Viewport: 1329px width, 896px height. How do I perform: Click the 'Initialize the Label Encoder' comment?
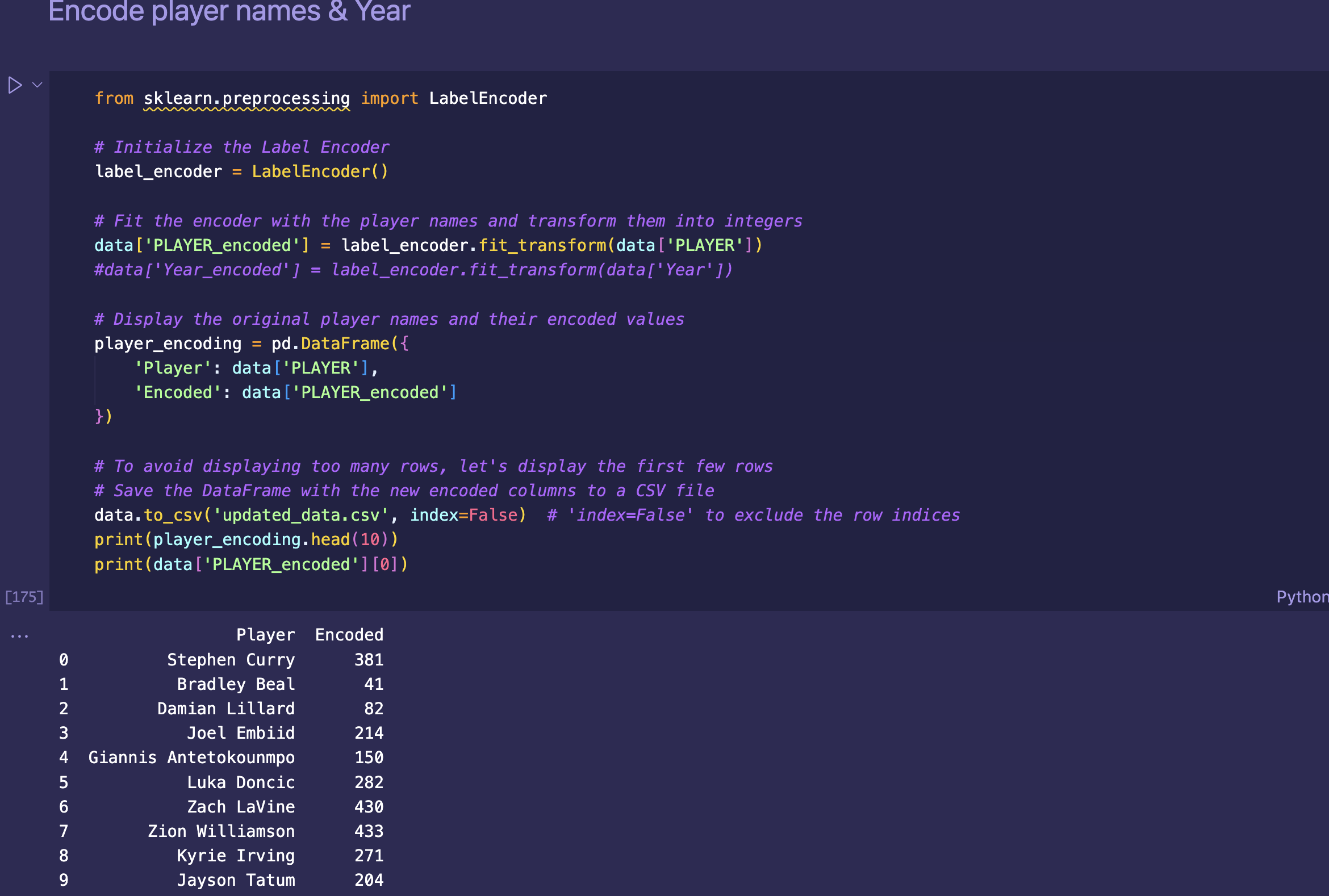(x=242, y=147)
